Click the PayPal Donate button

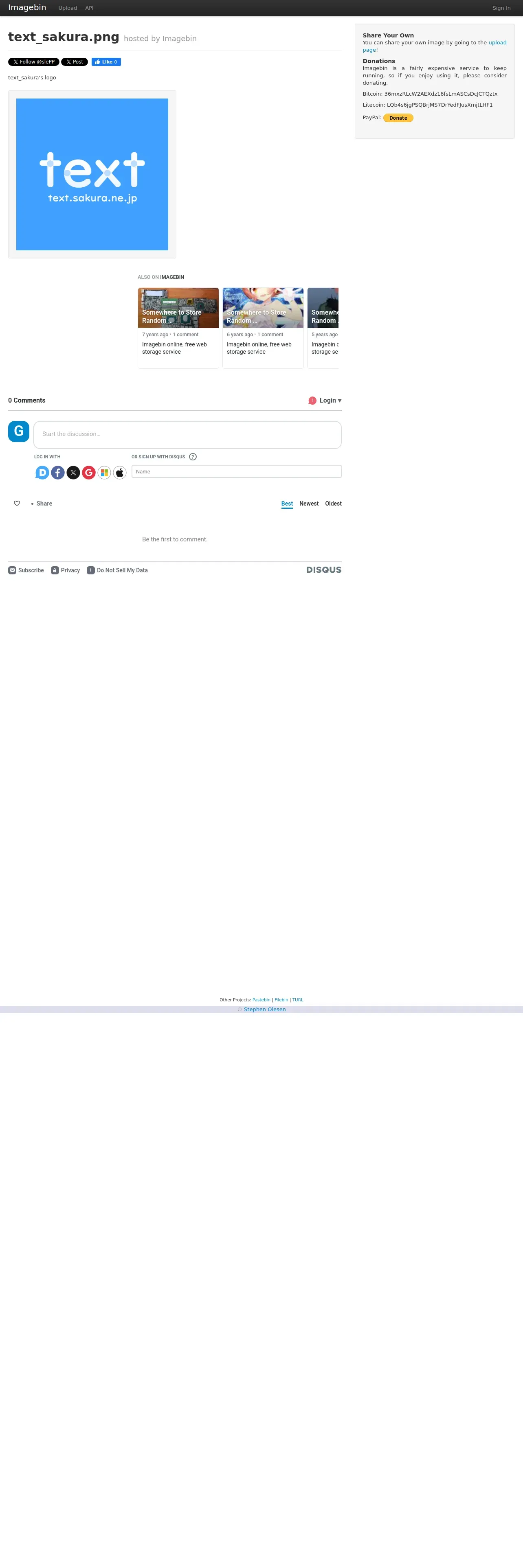coord(398,118)
